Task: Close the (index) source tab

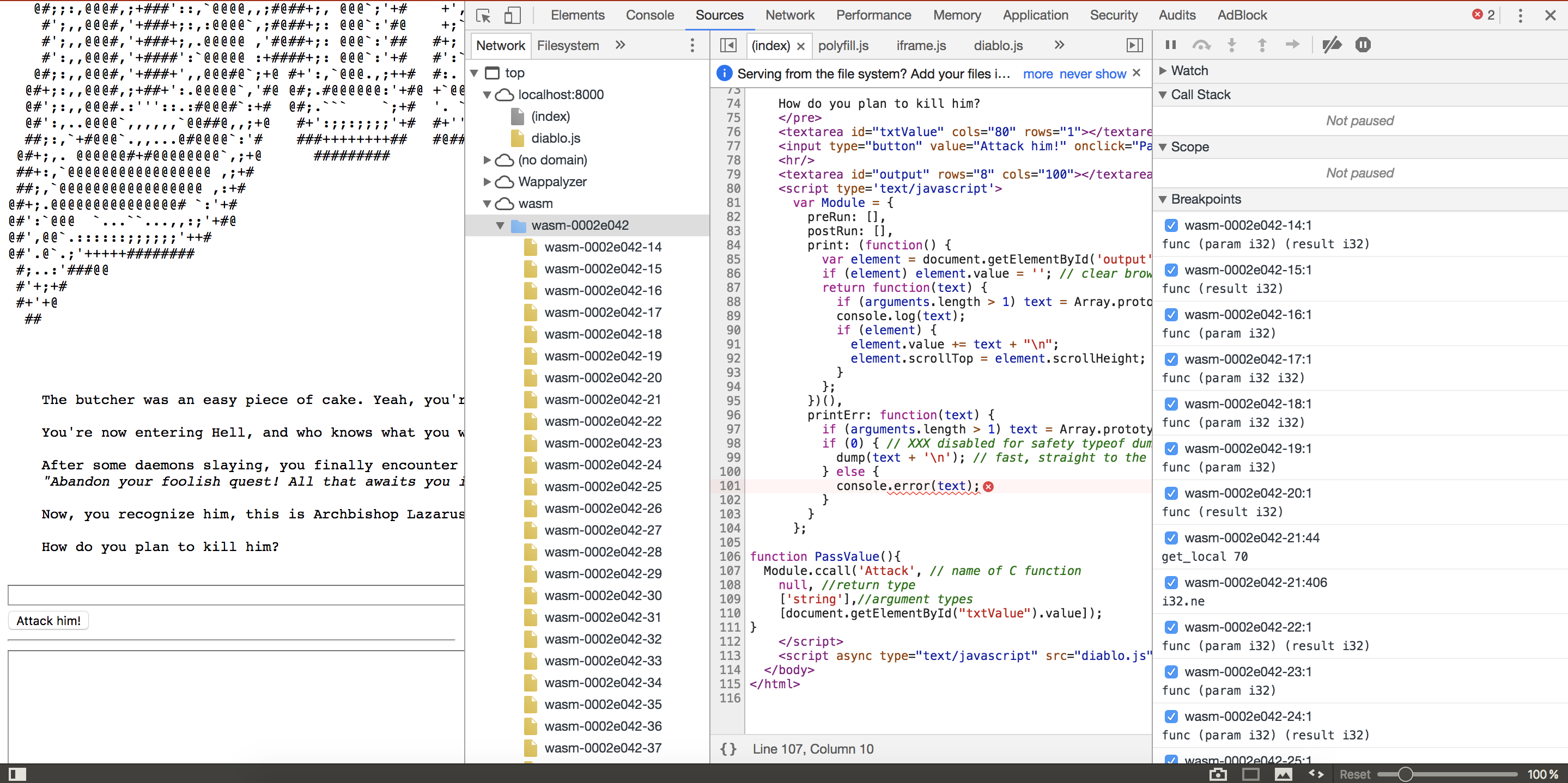Action: point(800,46)
